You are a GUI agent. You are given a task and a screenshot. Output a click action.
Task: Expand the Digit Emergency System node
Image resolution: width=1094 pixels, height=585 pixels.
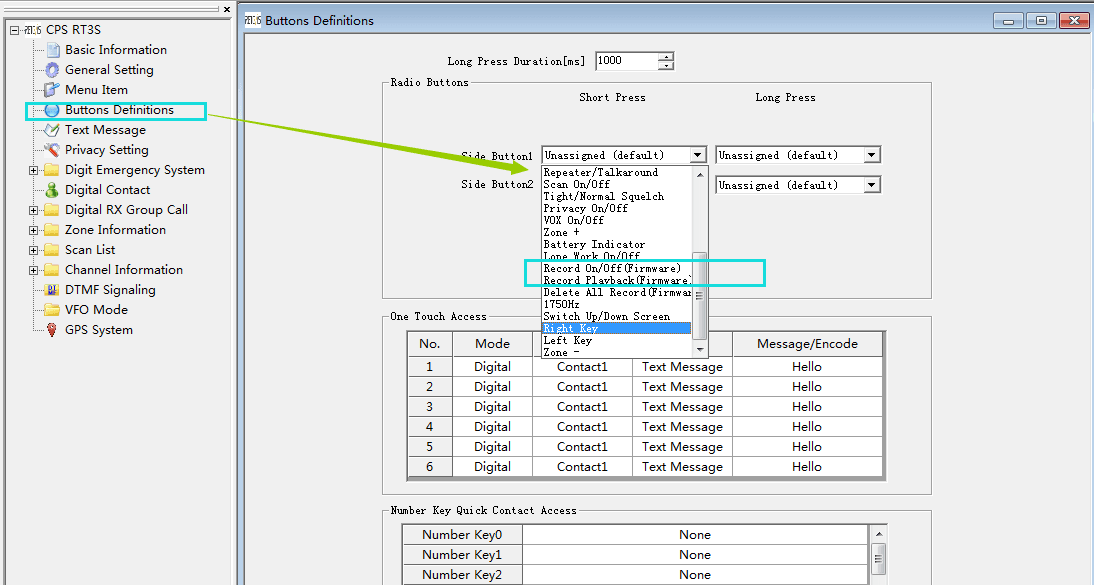[x=34, y=170]
